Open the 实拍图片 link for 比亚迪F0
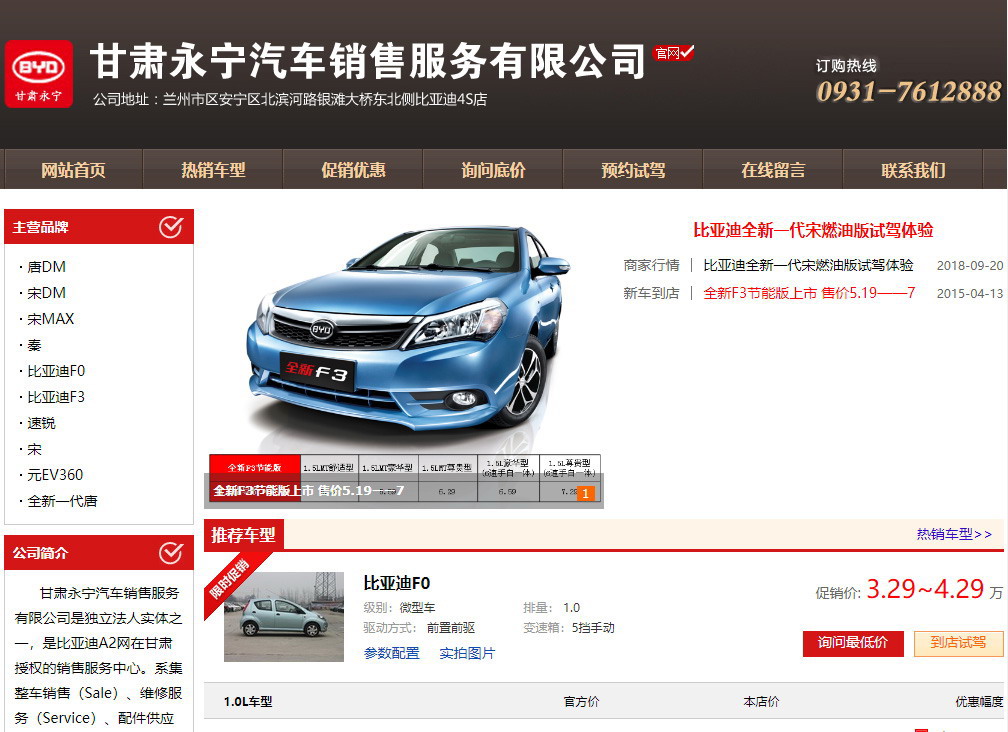The height and width of the screenshot is (732, 1008). (x=467, y=654)
